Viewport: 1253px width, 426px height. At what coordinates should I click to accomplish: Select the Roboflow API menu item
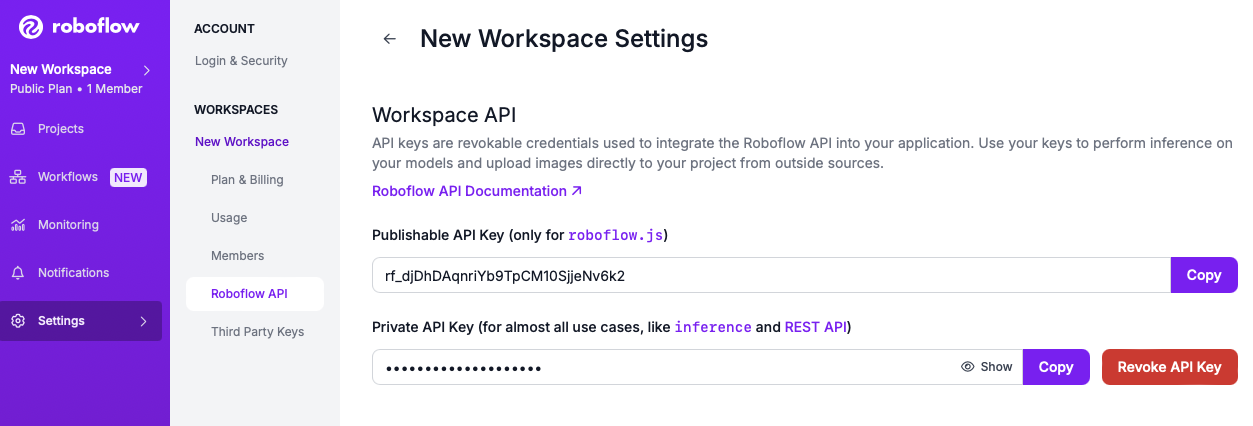click(x=255, y=294)
